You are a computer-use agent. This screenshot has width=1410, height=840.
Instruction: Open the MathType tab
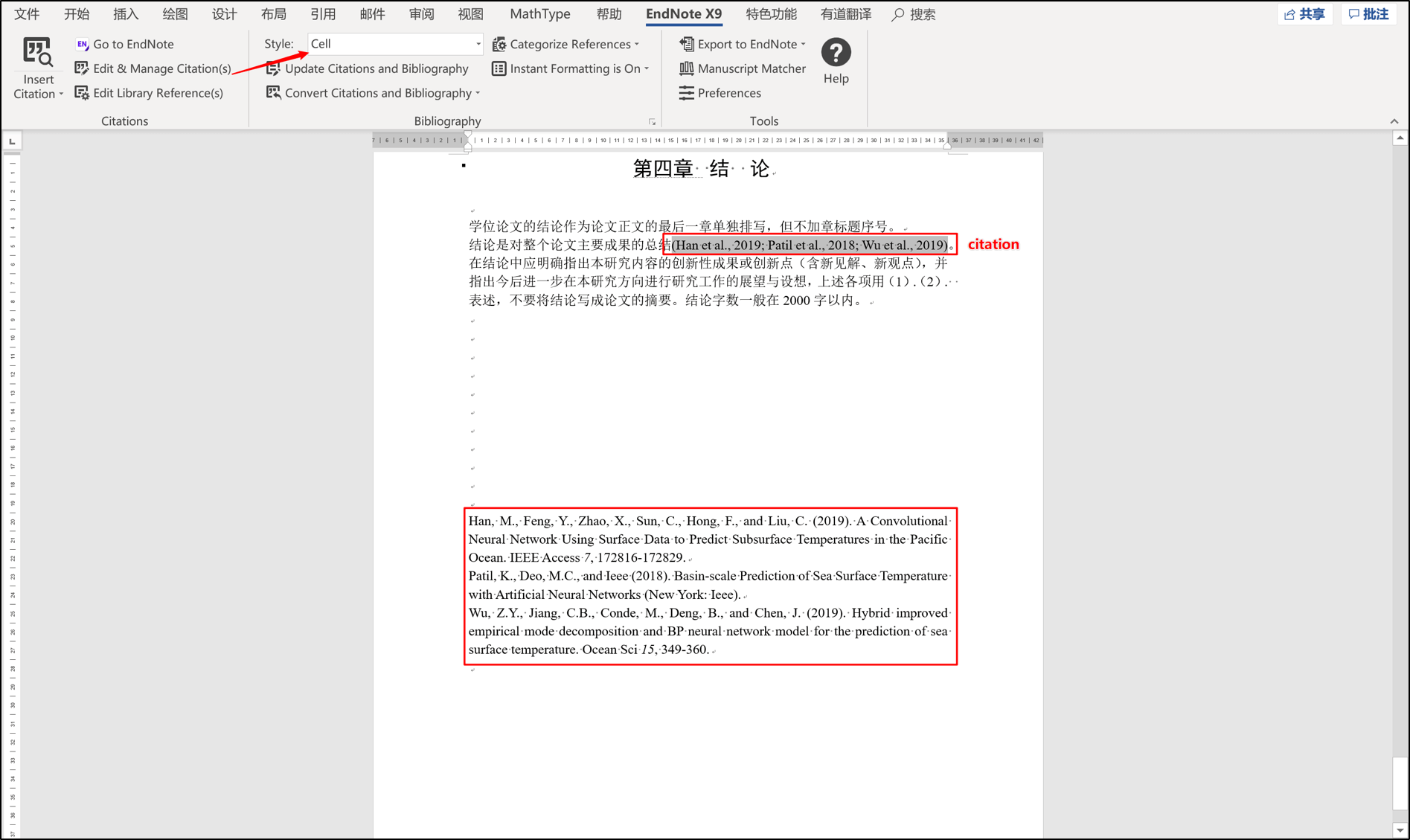pos(540,14)
